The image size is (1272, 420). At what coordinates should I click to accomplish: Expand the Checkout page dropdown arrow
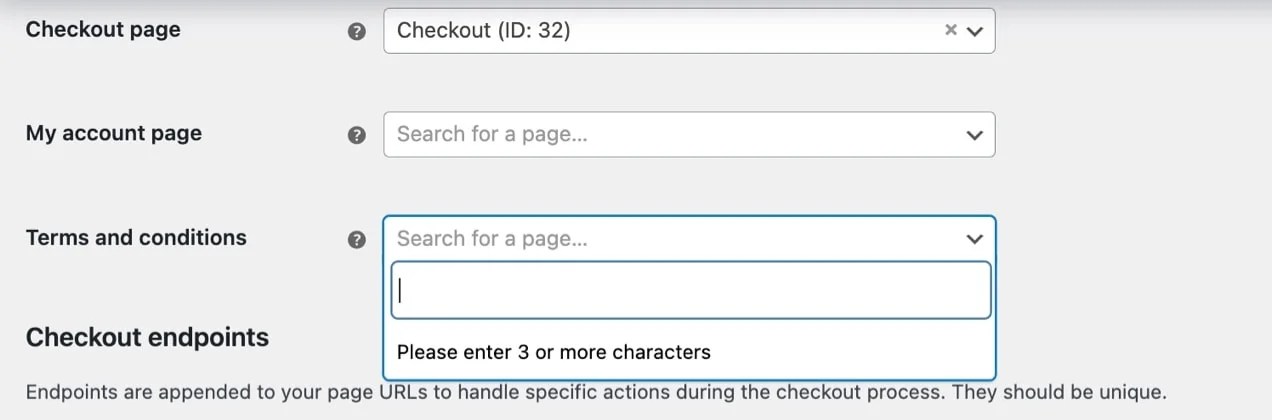(x=976, y=31)
